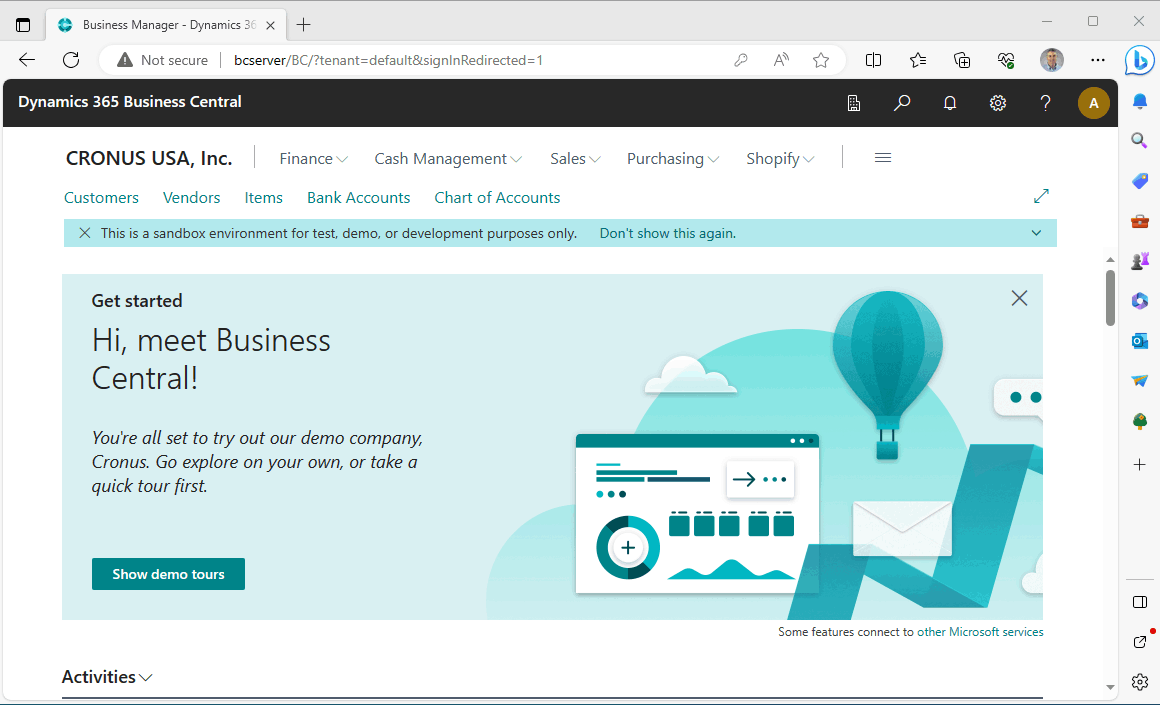Open the user account avatar 'A'
This screenshot has width=1160, height=705.
1093,102
